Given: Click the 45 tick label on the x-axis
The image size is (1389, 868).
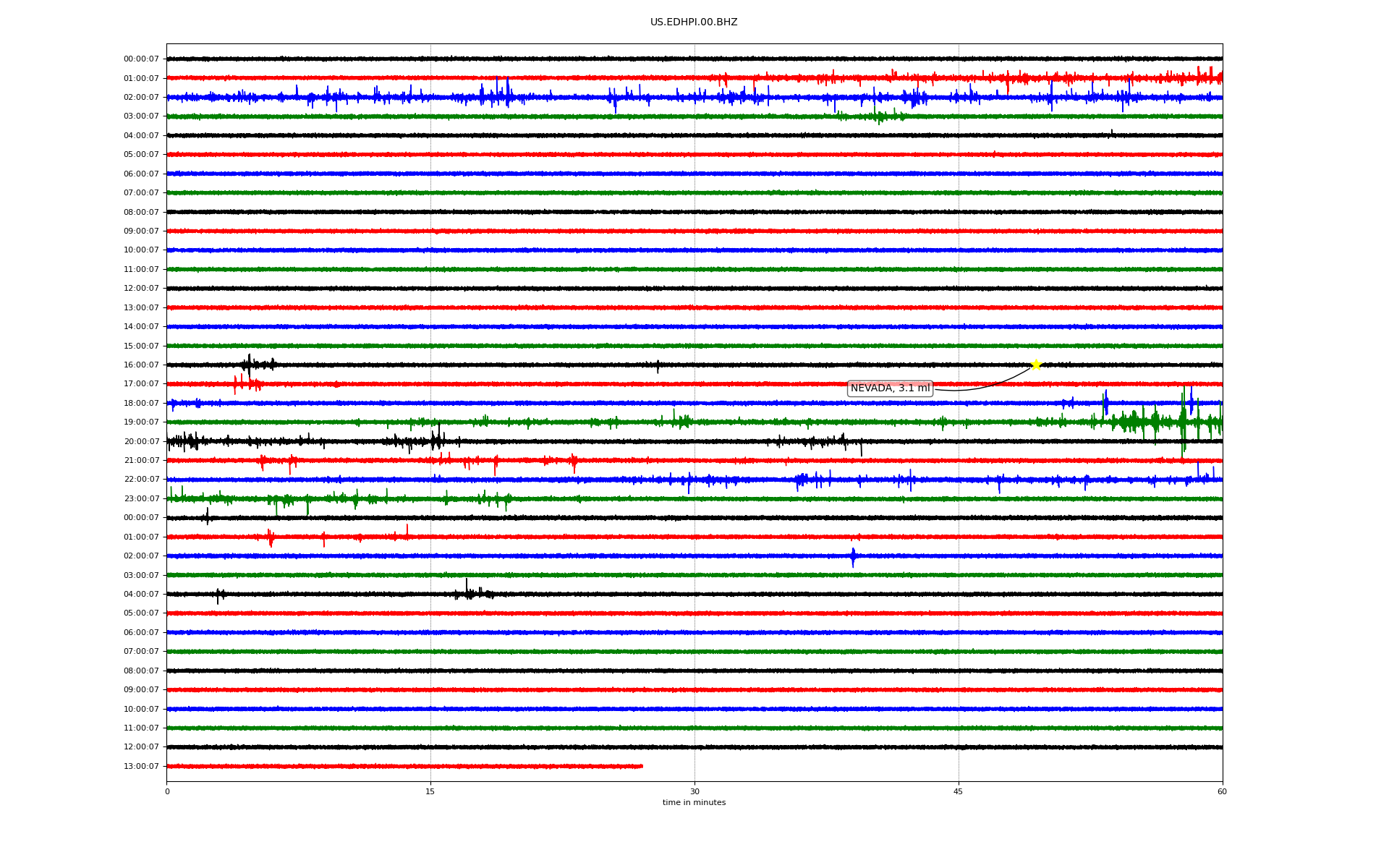Looking at the screenshot, I should [x=958, y=792].
